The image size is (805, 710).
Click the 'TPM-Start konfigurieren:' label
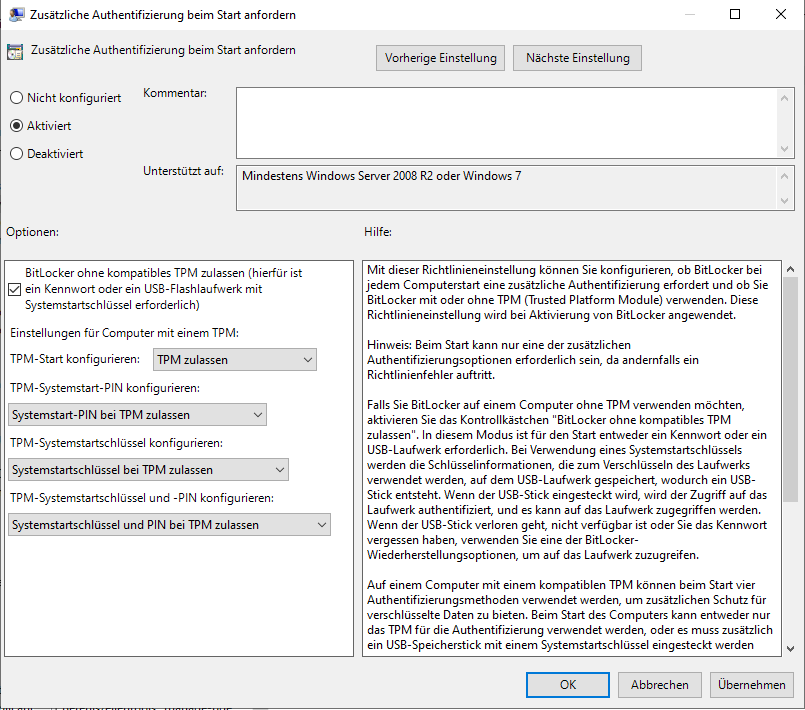pos(75,359)
